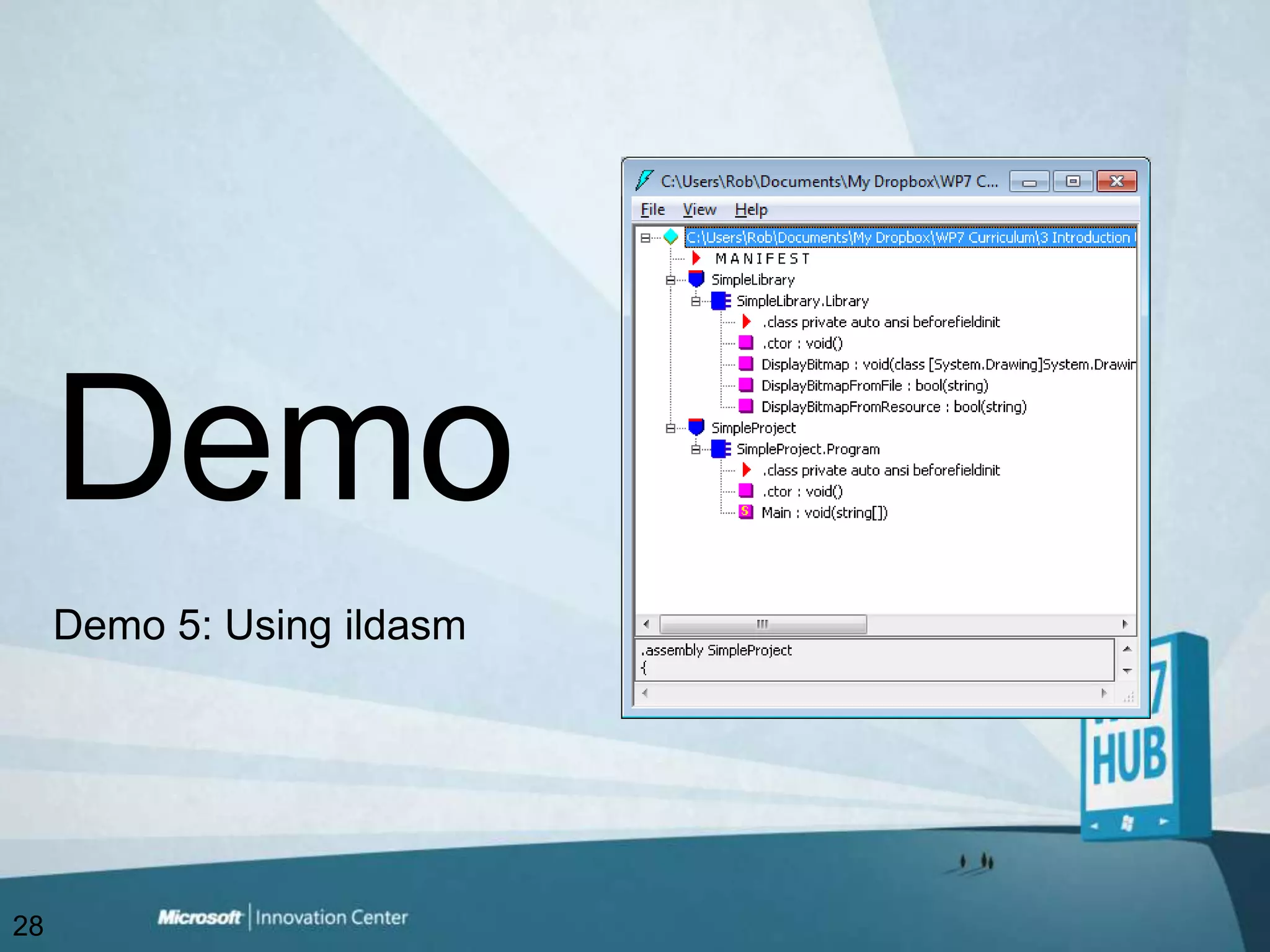
Task: Click the static method S icon beside Main
Action: coord(746,512)
